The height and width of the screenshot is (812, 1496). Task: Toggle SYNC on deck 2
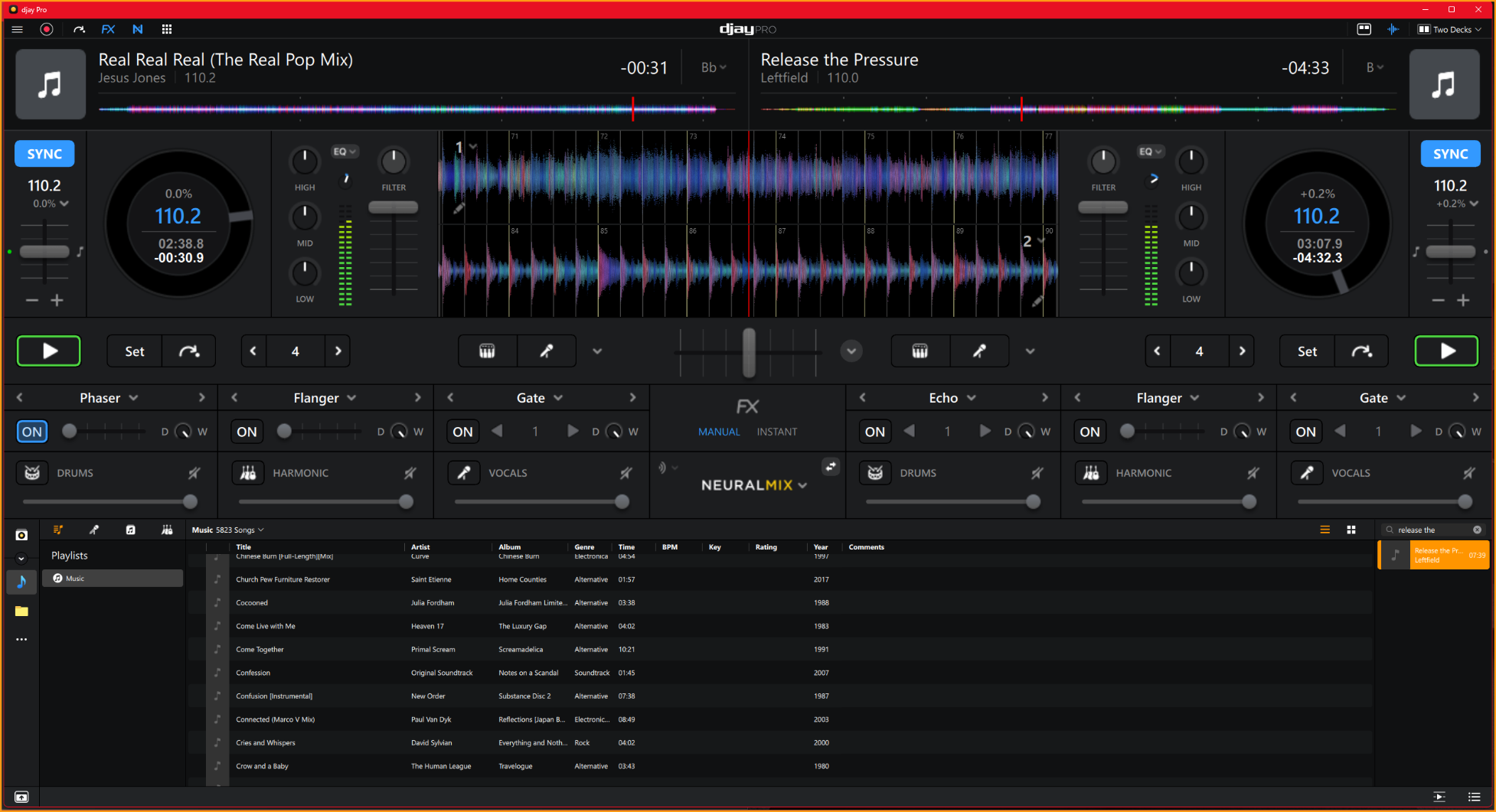coord(1451,154)
